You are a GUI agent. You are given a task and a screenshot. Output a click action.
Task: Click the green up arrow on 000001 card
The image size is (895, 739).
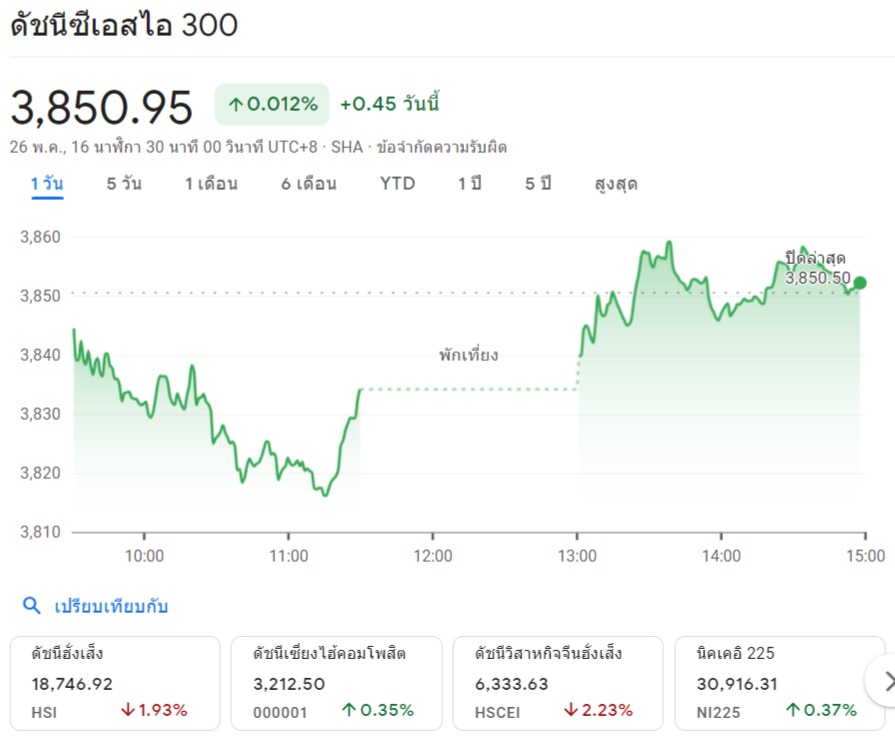349,711
